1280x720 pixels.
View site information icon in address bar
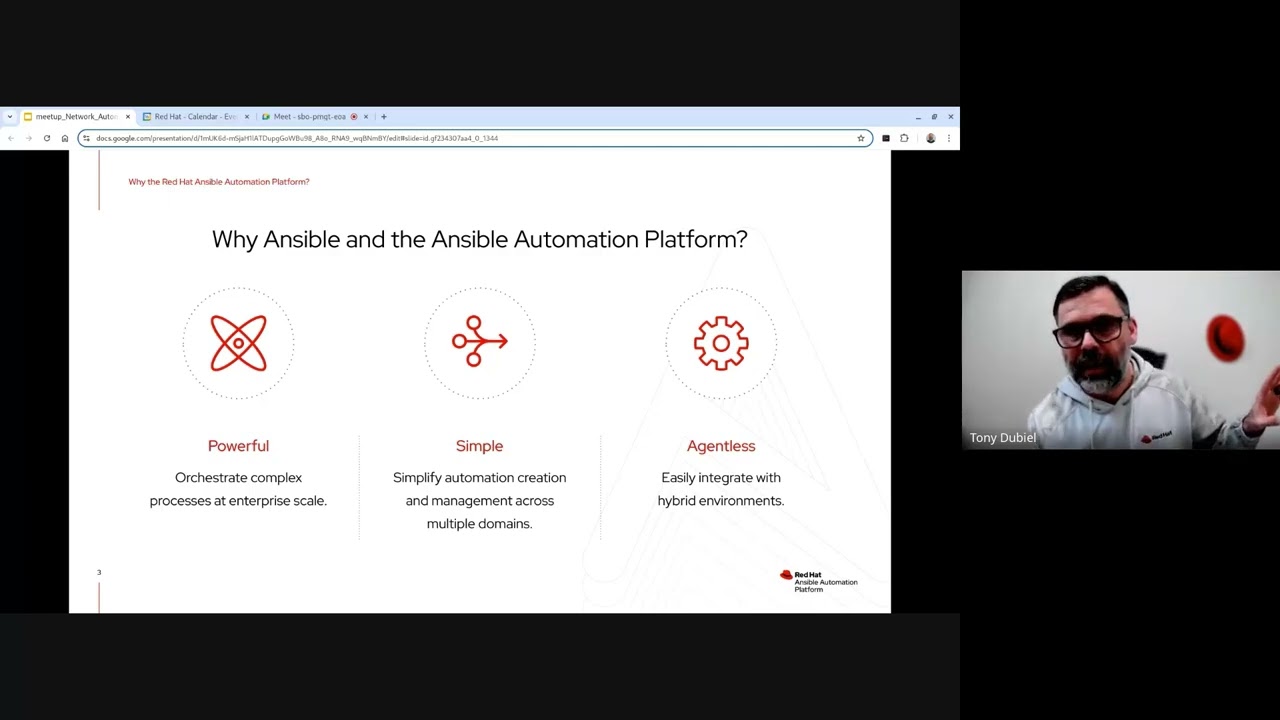pyautogui.click(x=87, y=138)
